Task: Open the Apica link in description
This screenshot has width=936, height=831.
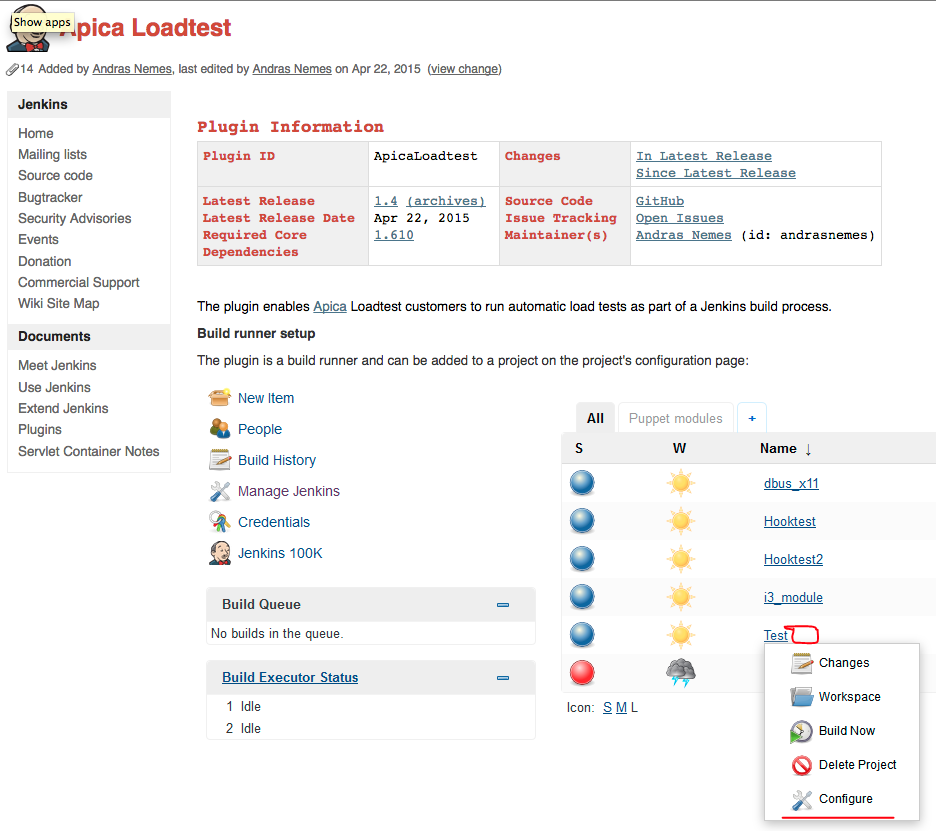Action: pyautogui.click(x=330, y=306)
